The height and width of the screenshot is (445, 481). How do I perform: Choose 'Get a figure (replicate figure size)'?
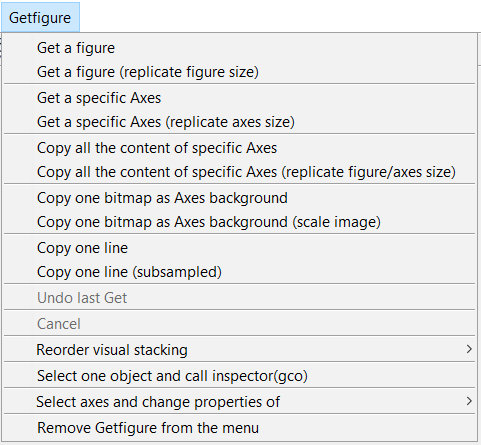(x=240, y=72)
